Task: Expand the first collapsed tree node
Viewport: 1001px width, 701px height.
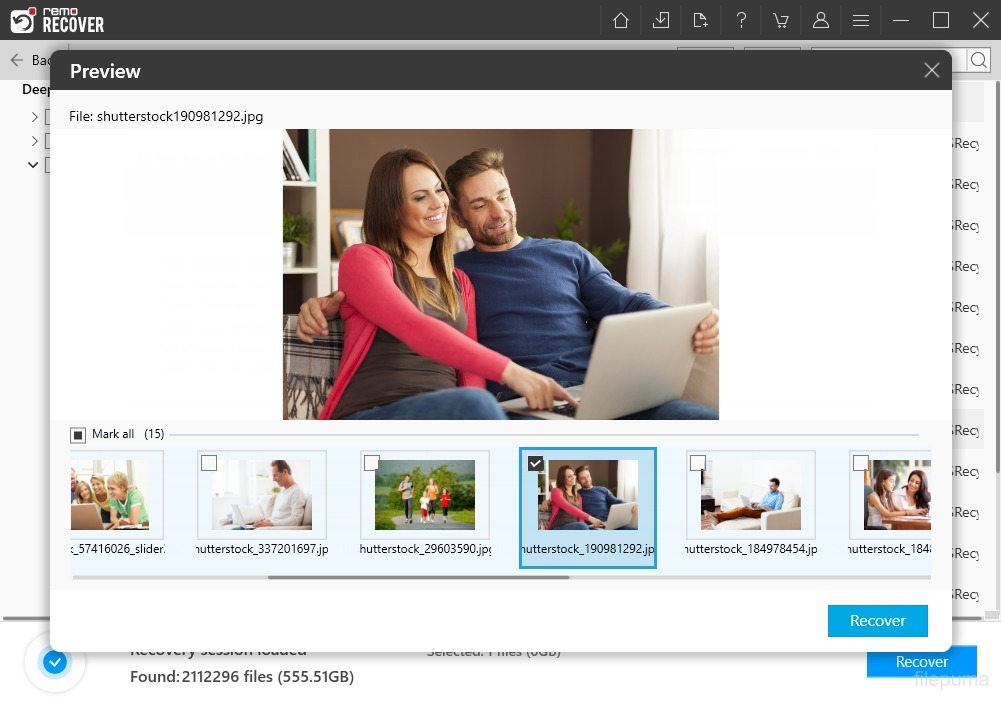Action: click(x=34, y=117)
